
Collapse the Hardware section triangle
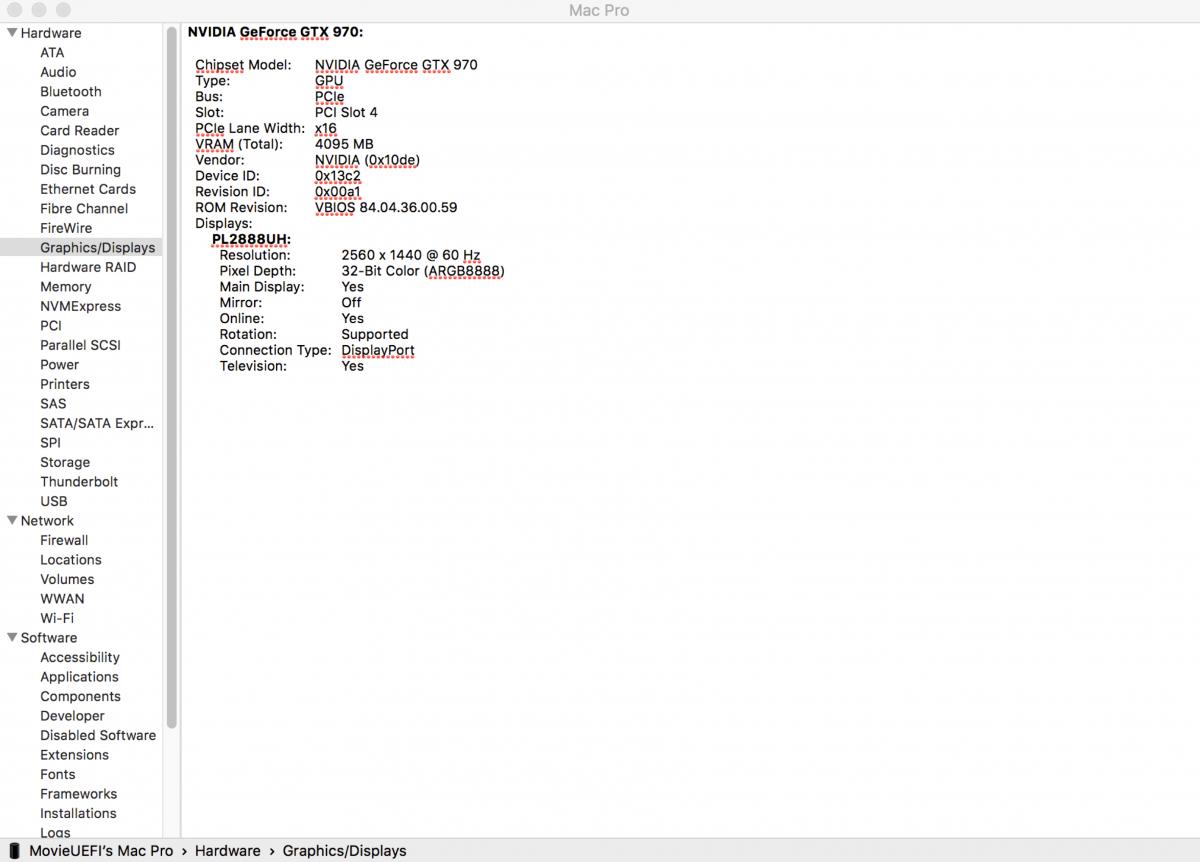pos(12,33)
